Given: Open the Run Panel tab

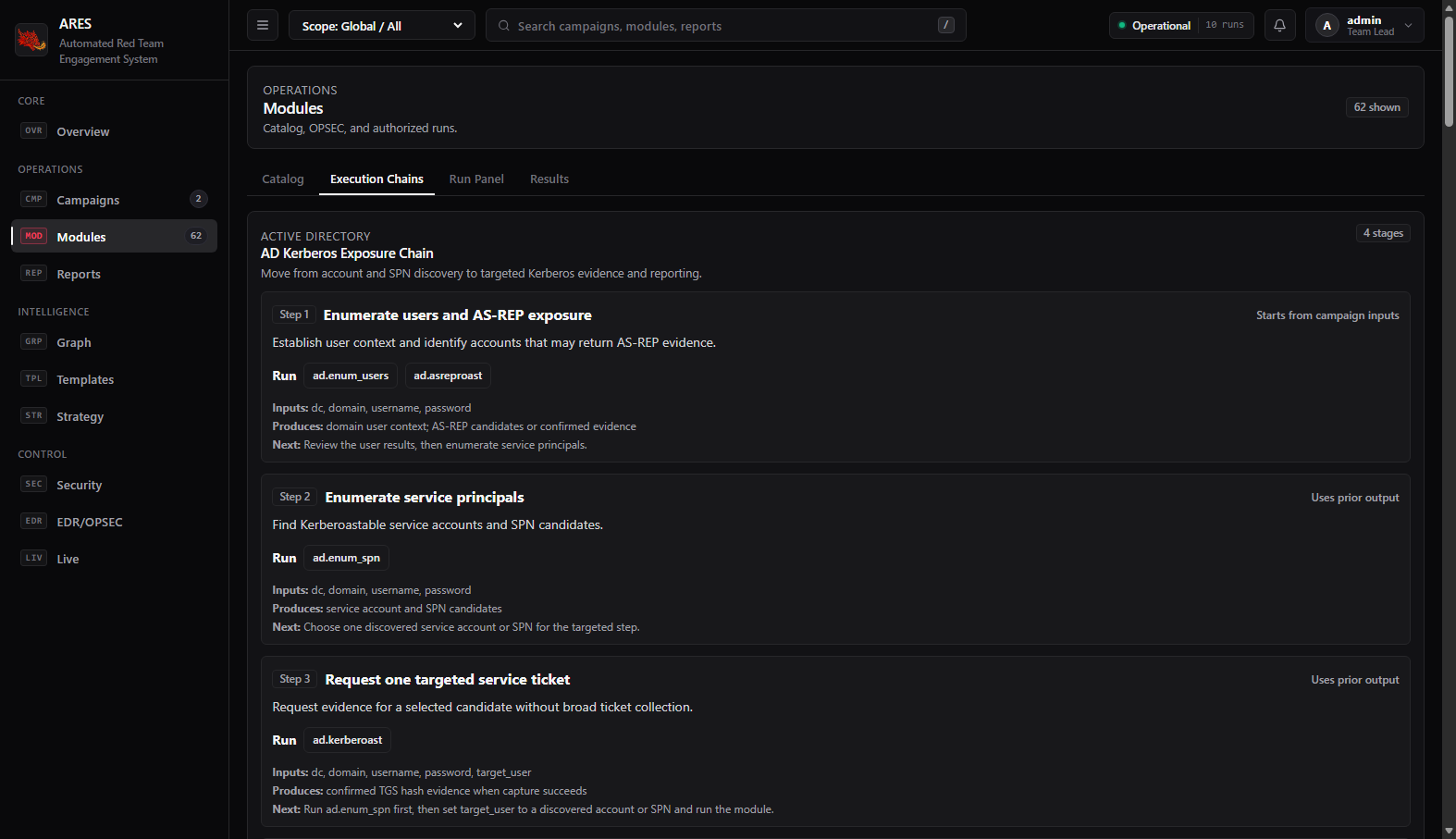Looking at the screenshot, I should [476, 179].
